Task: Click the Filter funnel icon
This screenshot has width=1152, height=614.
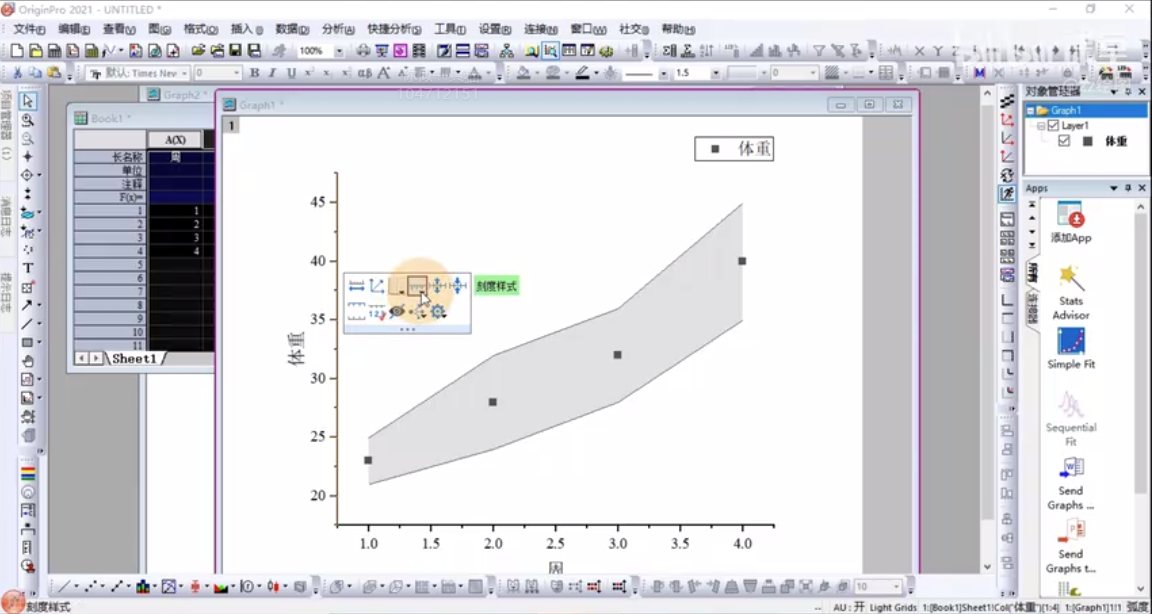Action: point(818,51)
